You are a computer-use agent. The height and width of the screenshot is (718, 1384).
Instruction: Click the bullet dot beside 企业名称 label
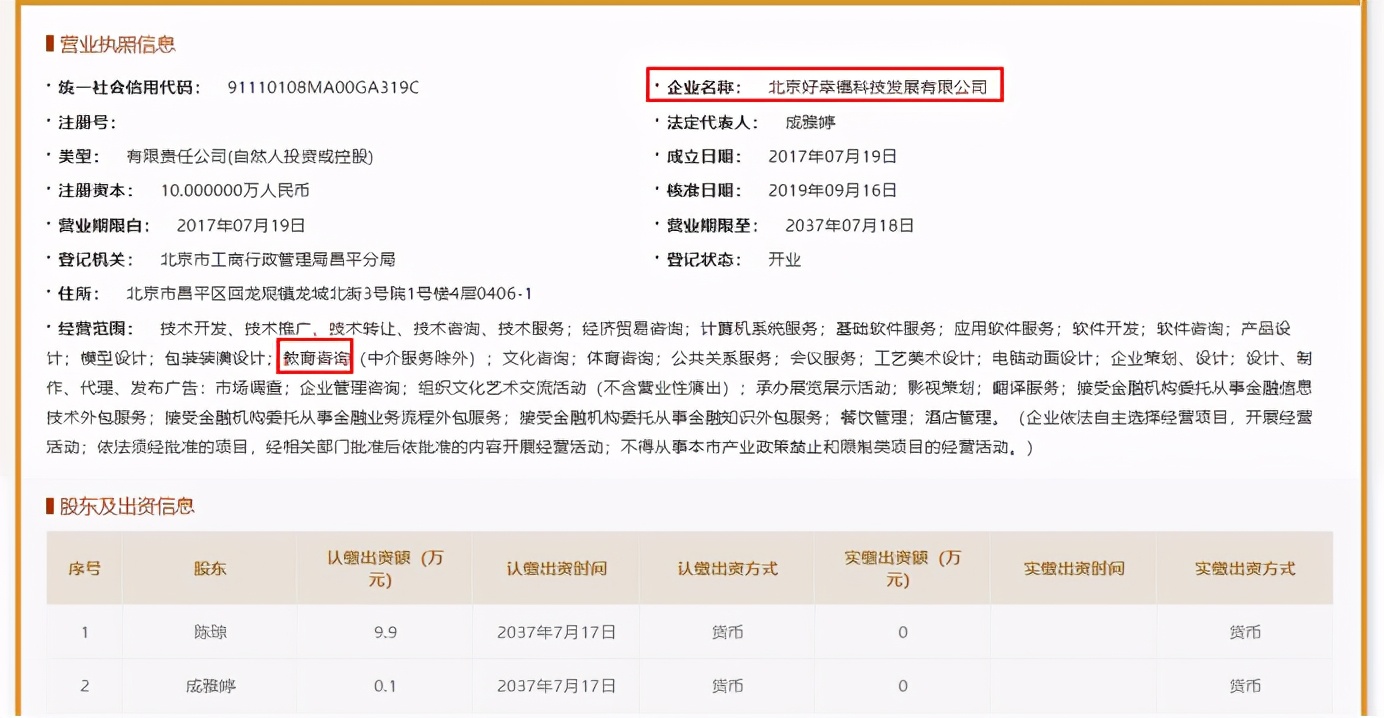(x=659, y=87)
